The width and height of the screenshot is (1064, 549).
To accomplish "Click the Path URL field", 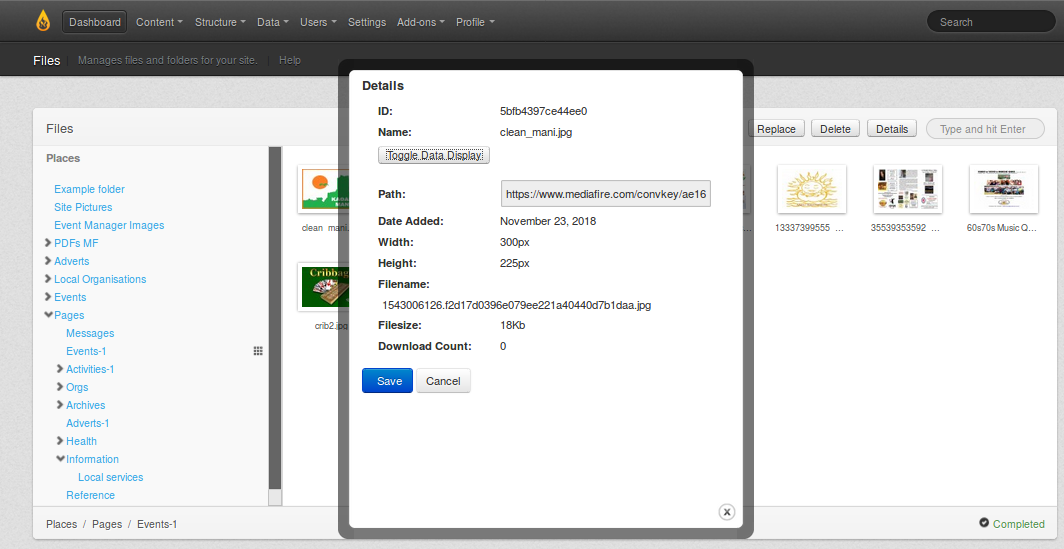I will (x=606, y=194).
